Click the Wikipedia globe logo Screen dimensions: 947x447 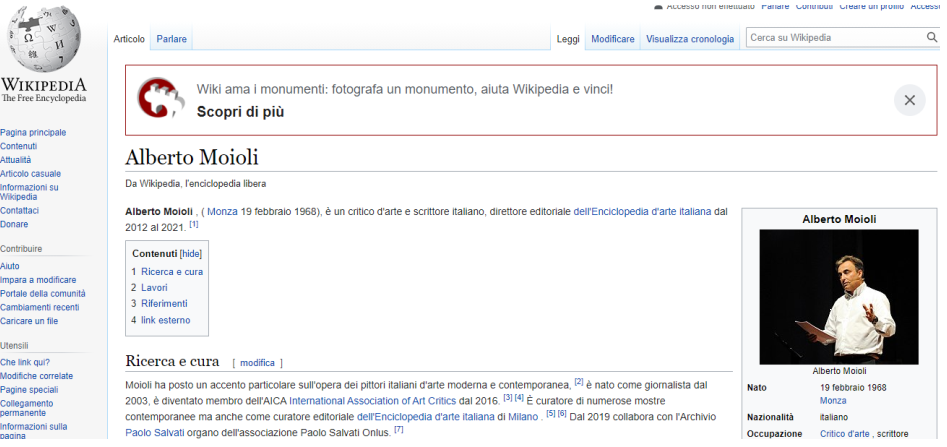(x=43, y=39)
